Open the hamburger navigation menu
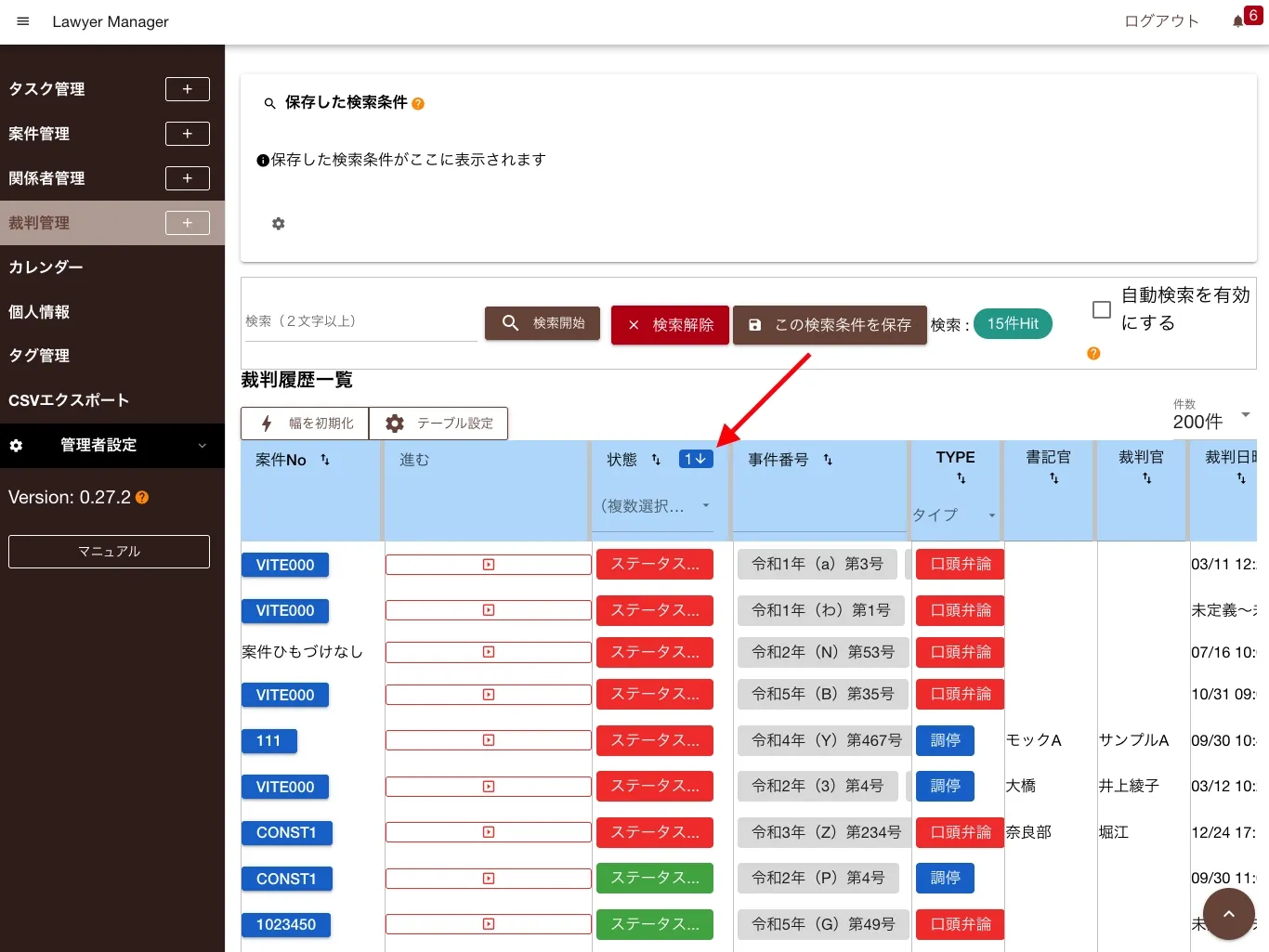The image size is (1269, 952). (23, 21)
